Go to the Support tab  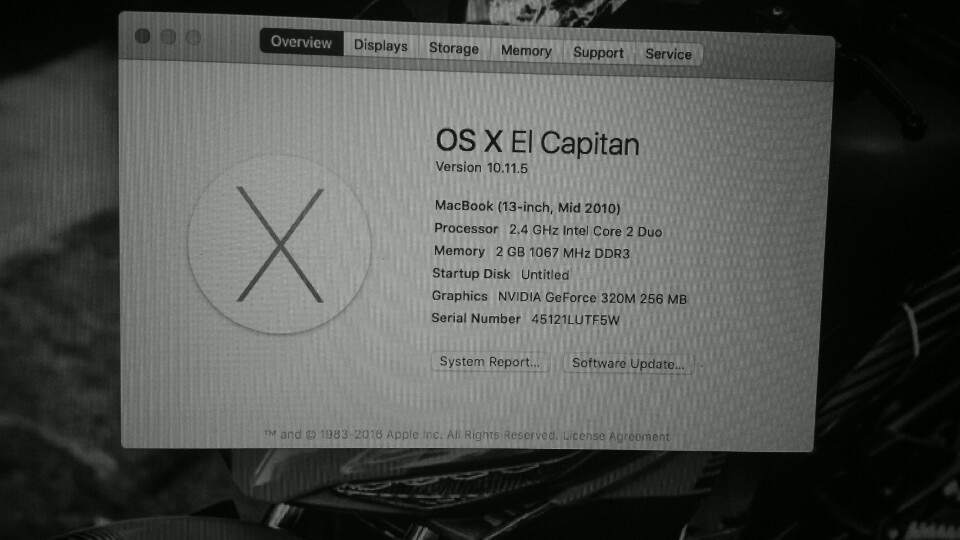[598, 53]
